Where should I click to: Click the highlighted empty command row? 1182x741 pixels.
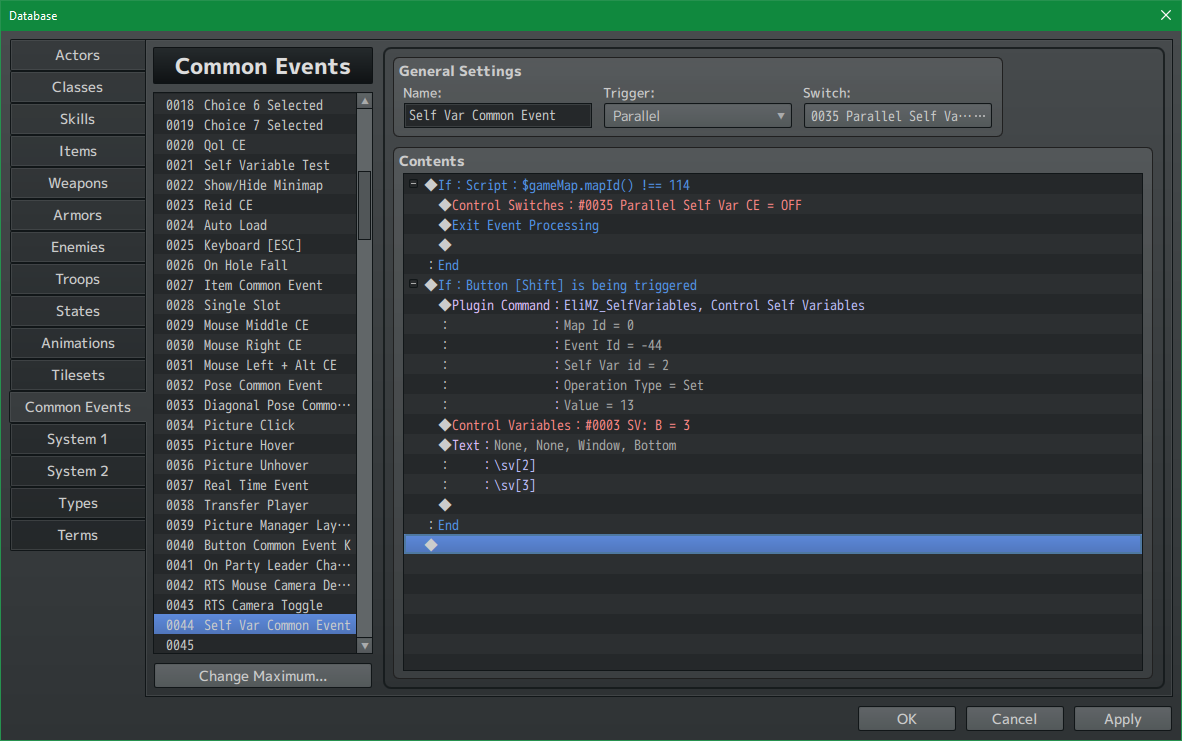(773, 545)
